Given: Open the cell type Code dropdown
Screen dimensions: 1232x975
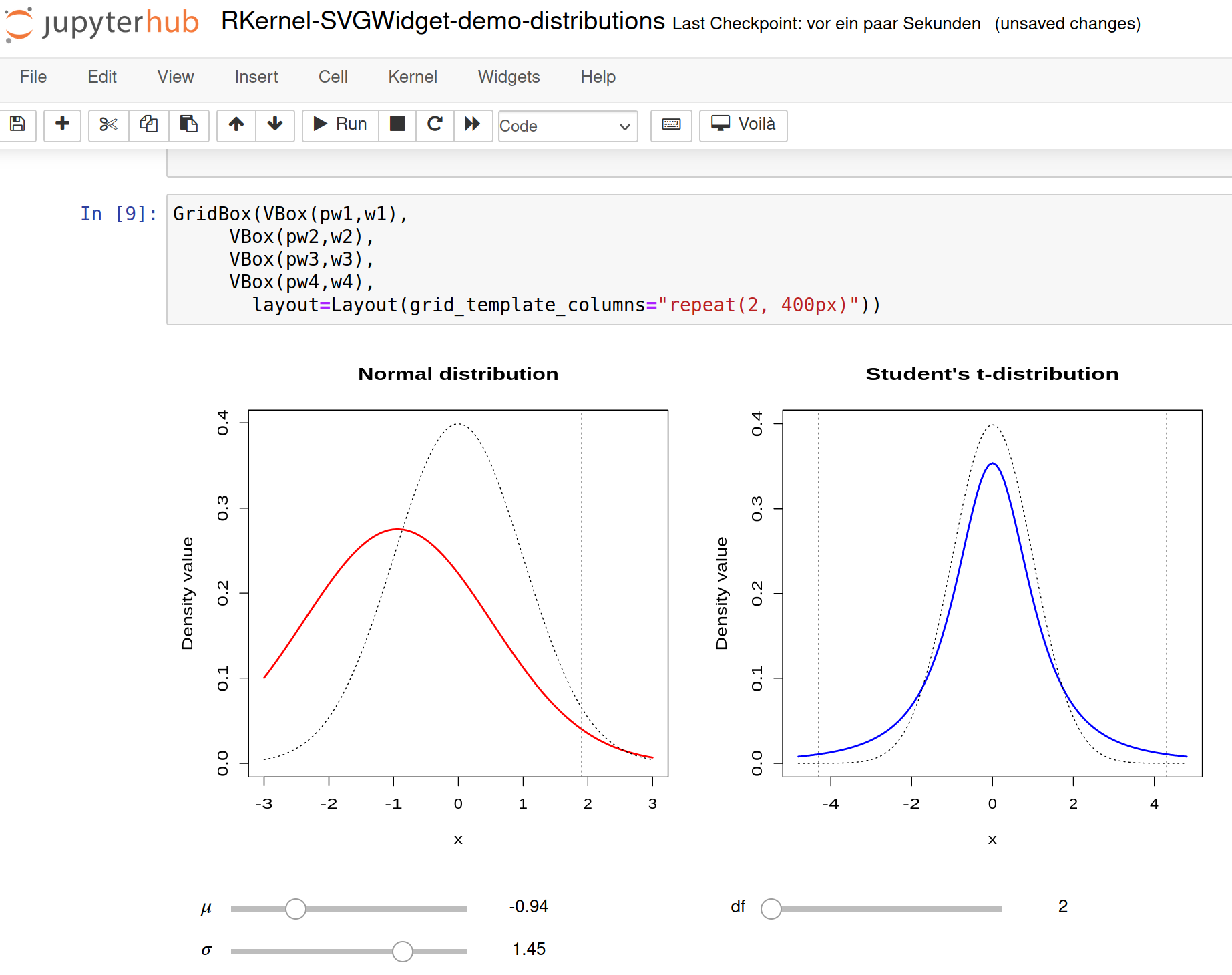Looking at the screenshot, I should pos(568,126).
